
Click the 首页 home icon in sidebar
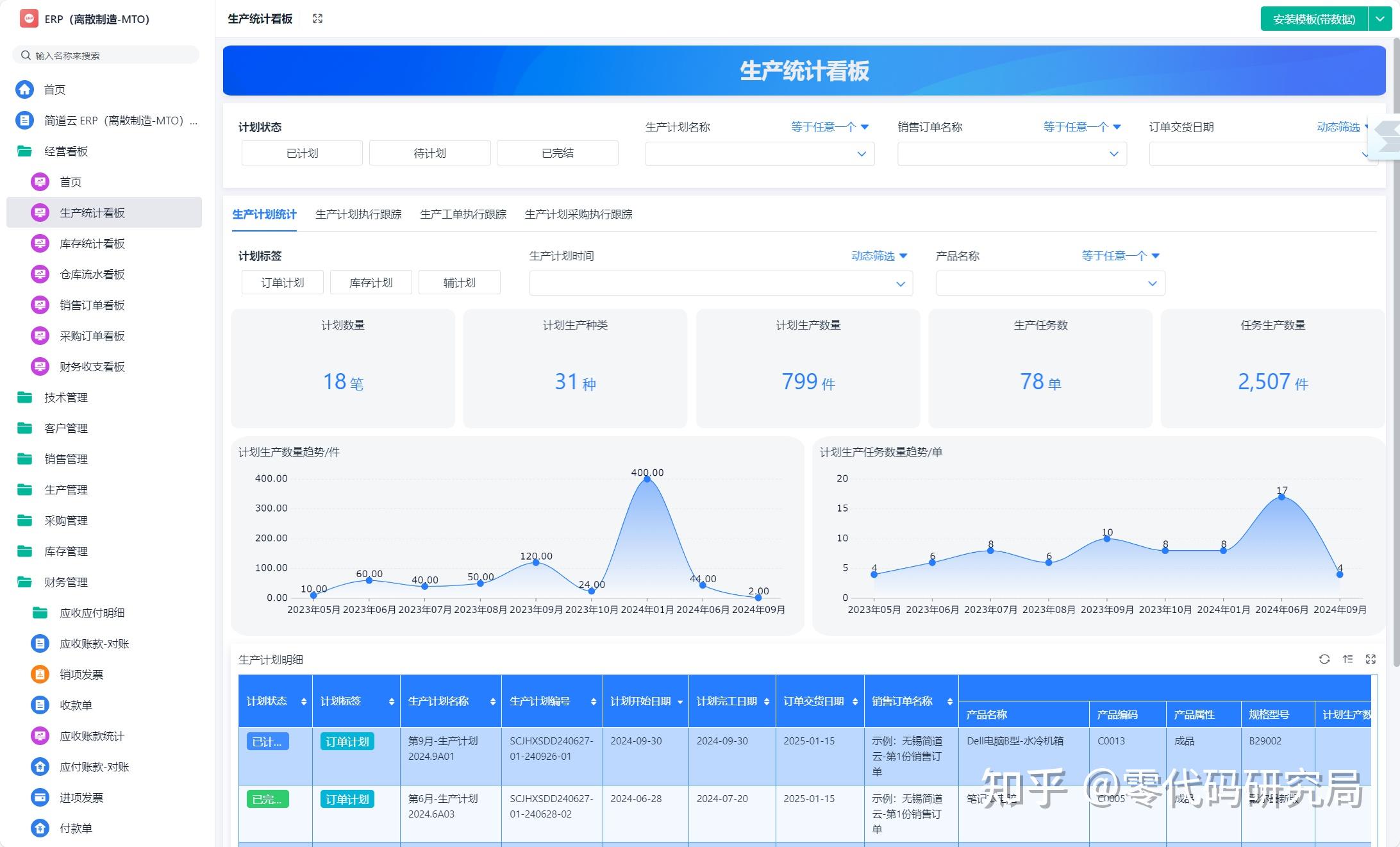[x=24, y=89]
